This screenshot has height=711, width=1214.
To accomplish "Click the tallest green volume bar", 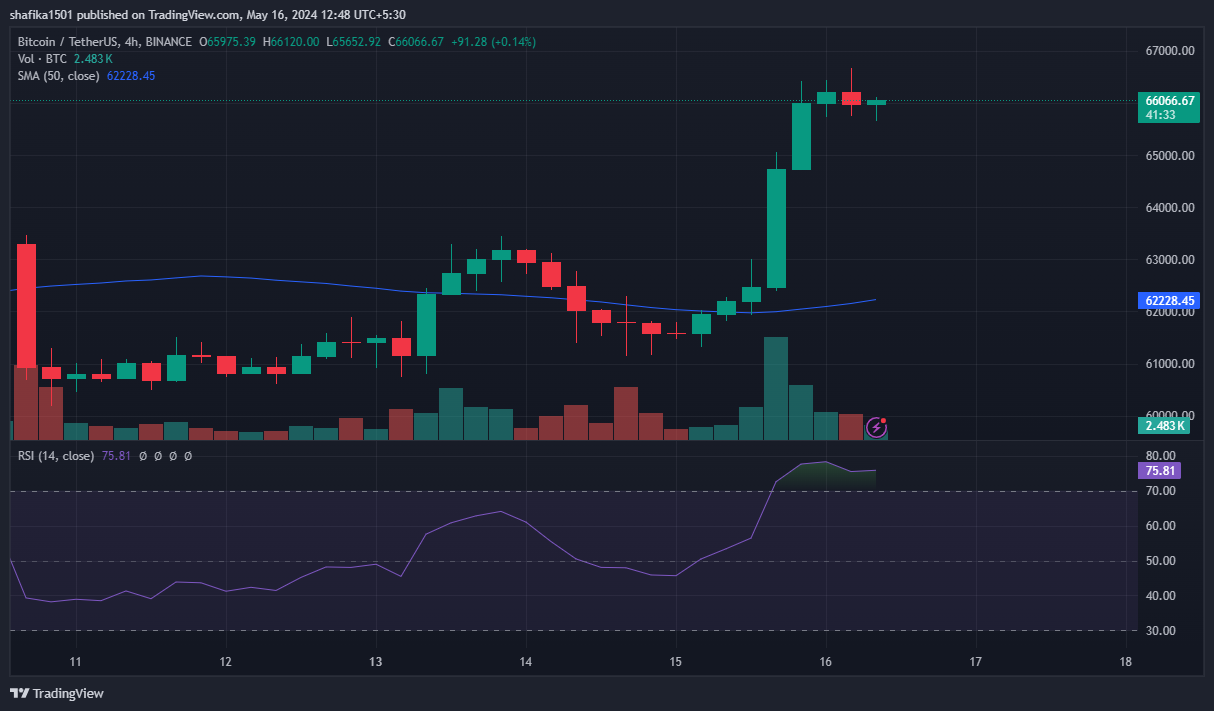I will pos(776,388).
